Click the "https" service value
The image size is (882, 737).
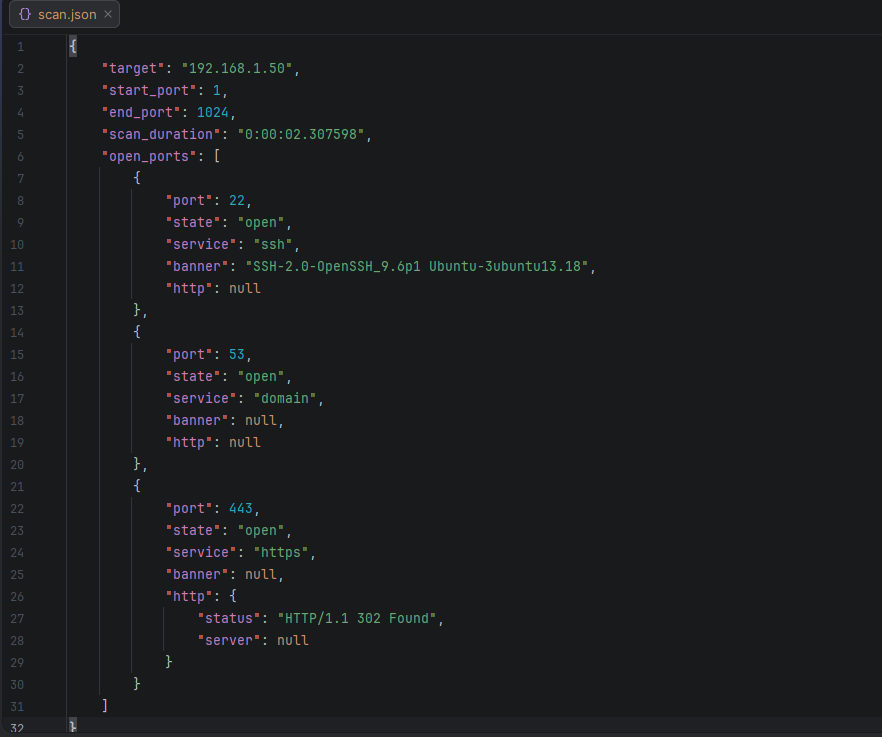click(281, 552)
